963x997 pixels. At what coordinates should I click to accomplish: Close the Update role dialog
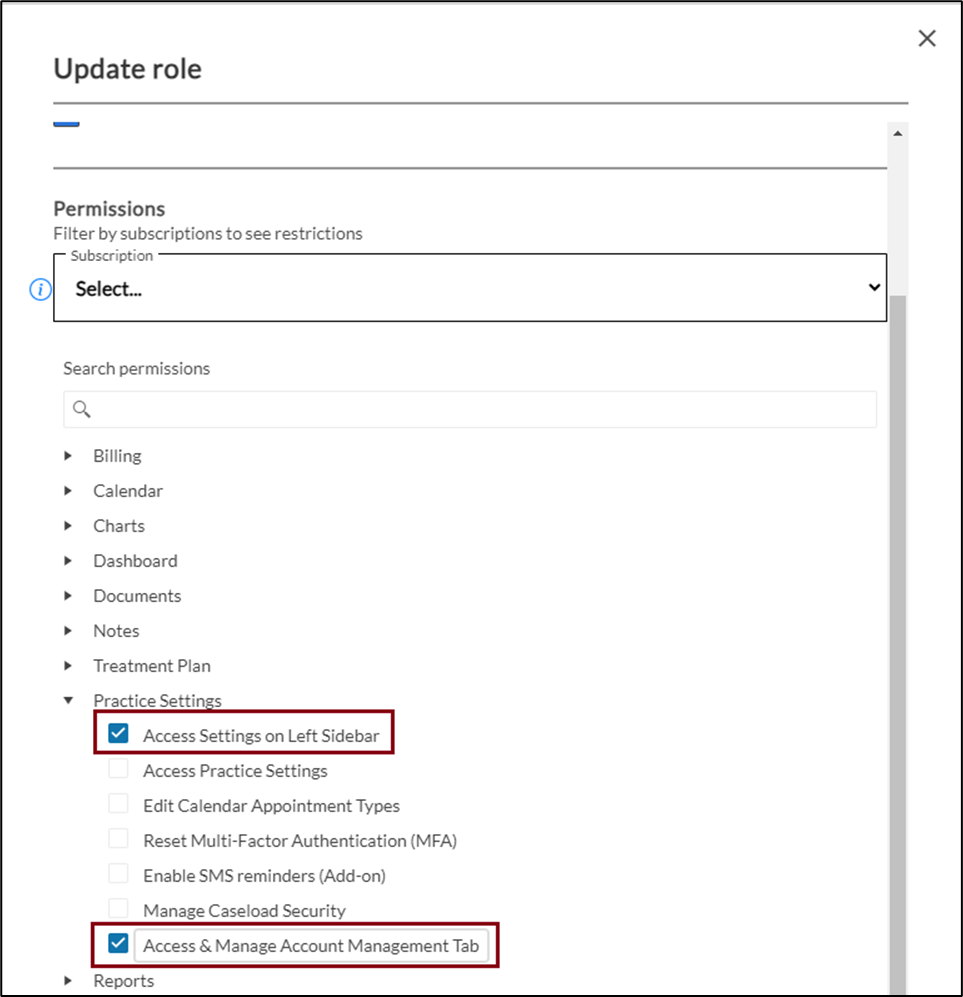(x=927, y=39)
